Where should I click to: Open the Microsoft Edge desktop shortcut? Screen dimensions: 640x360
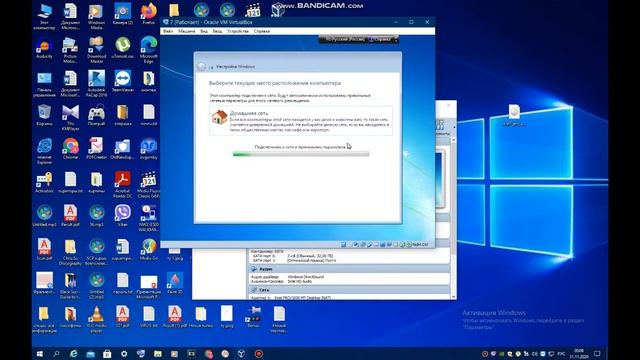(x=149, y=50)
